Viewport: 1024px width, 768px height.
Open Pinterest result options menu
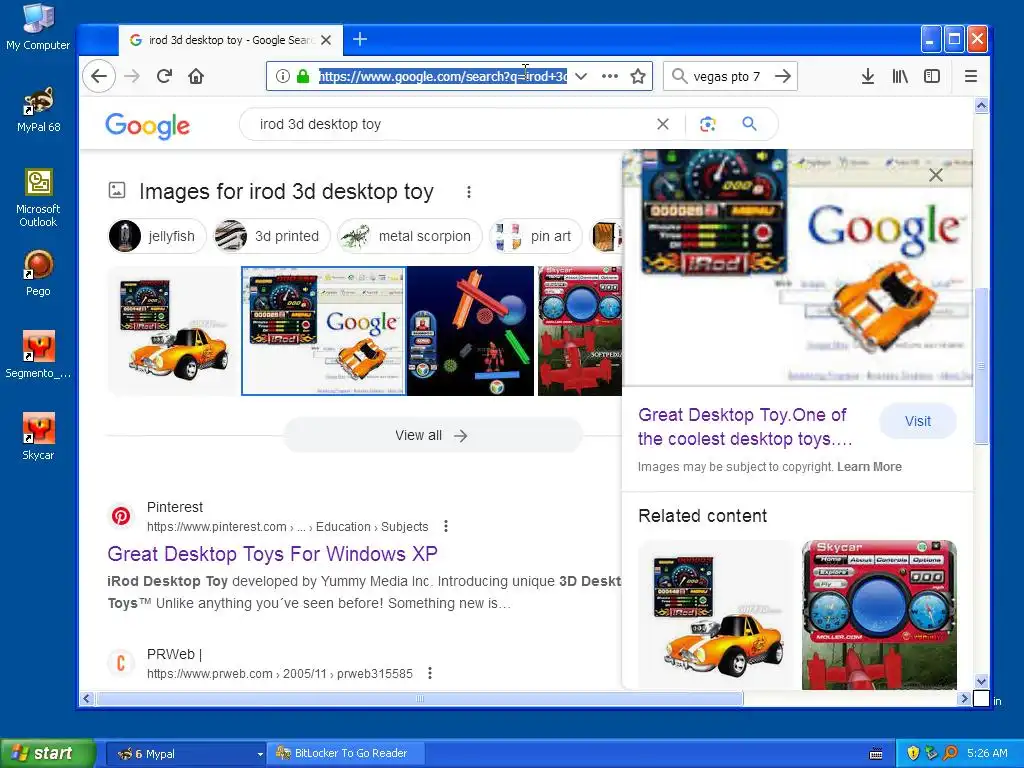click(x=445, y=526)
